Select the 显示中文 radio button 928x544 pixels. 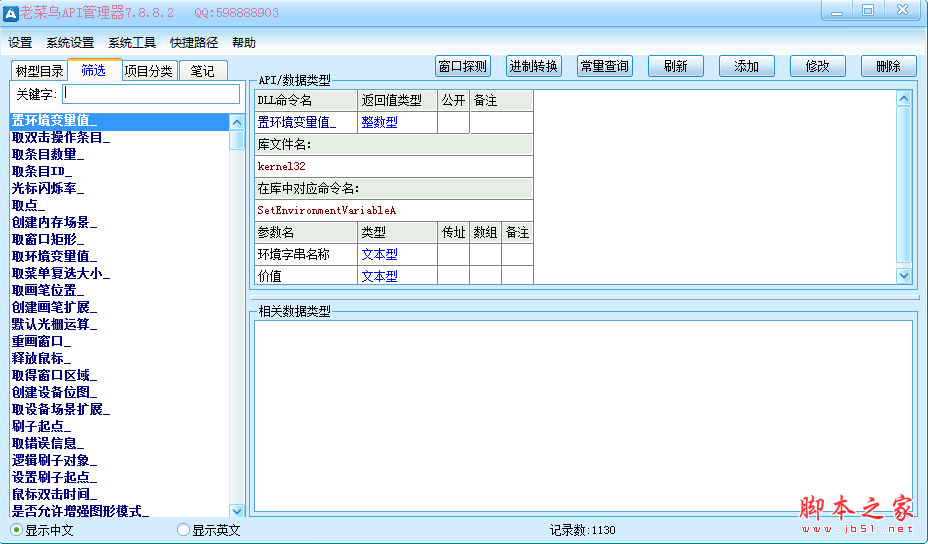[x=17, y=530]
